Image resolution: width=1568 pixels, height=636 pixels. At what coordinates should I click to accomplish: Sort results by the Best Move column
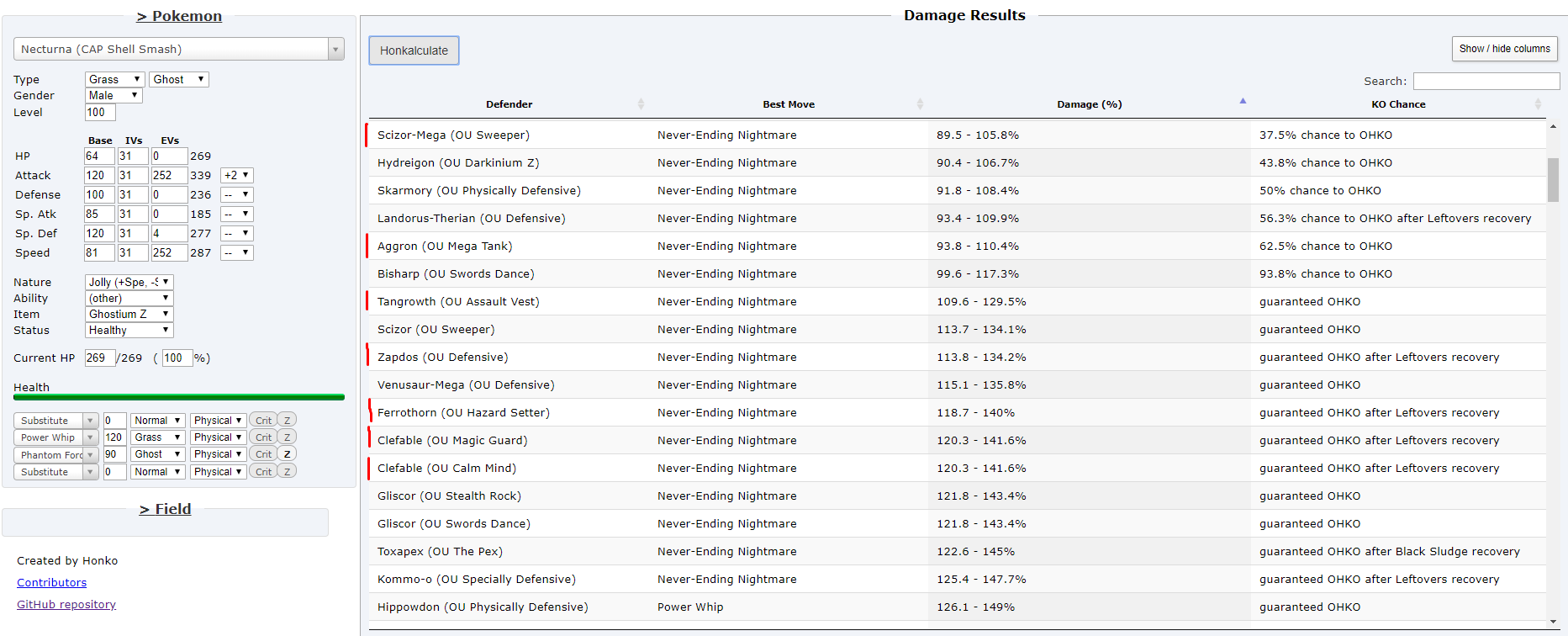coord(789,104)
